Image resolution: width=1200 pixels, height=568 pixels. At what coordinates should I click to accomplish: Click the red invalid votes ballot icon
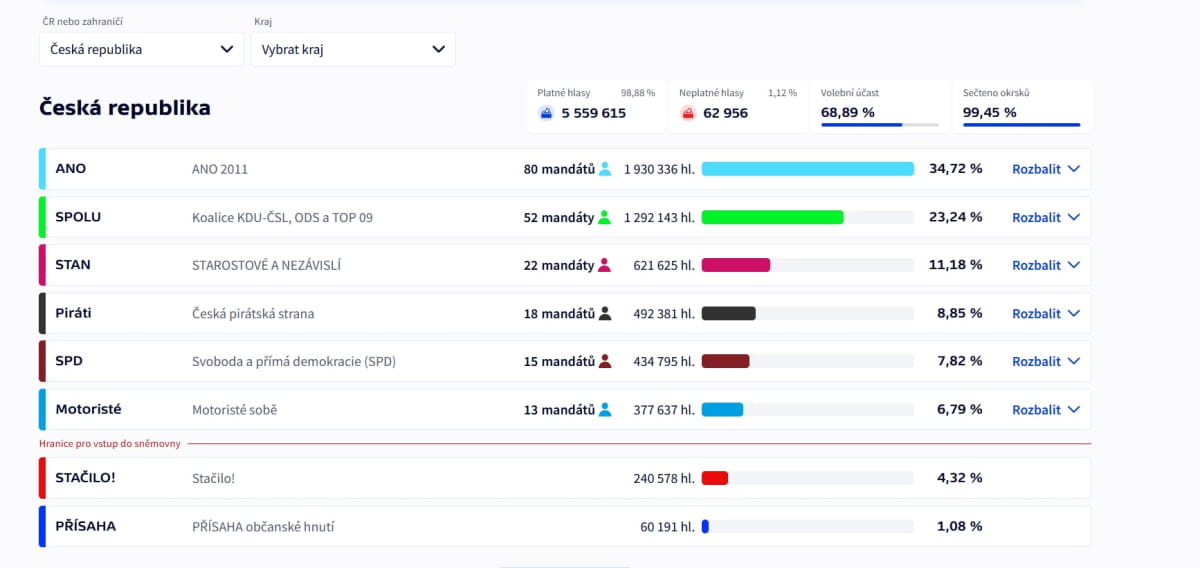pyautogui.click(x=688, y=113)
